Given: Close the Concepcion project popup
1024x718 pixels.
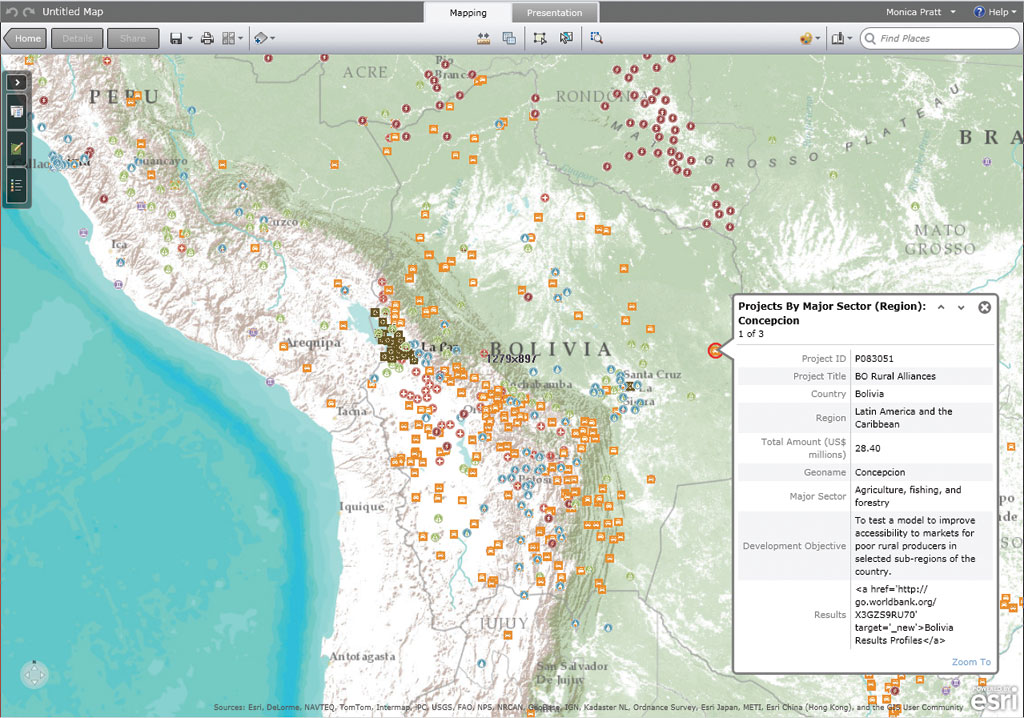Looking at the screenshot, I should (984, 307).
